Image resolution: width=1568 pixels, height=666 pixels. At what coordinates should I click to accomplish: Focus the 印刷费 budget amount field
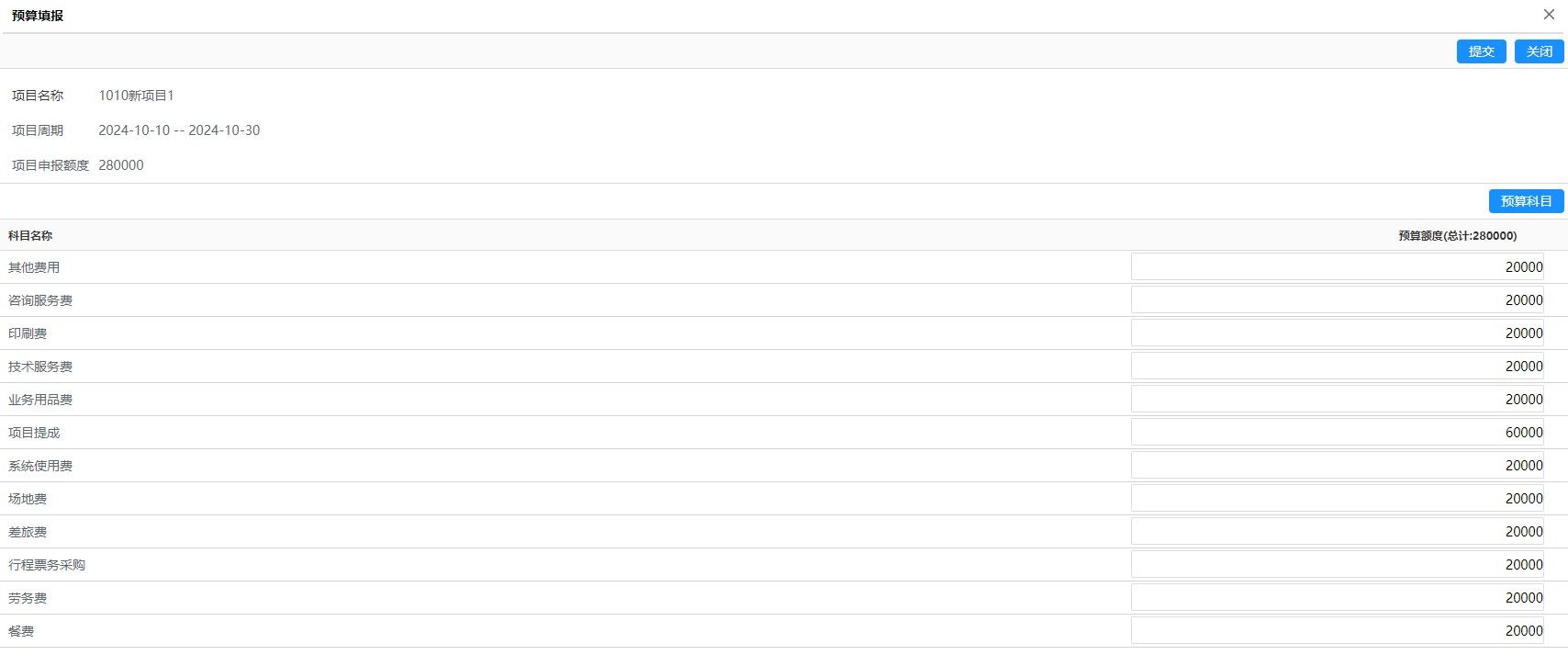1337,333
